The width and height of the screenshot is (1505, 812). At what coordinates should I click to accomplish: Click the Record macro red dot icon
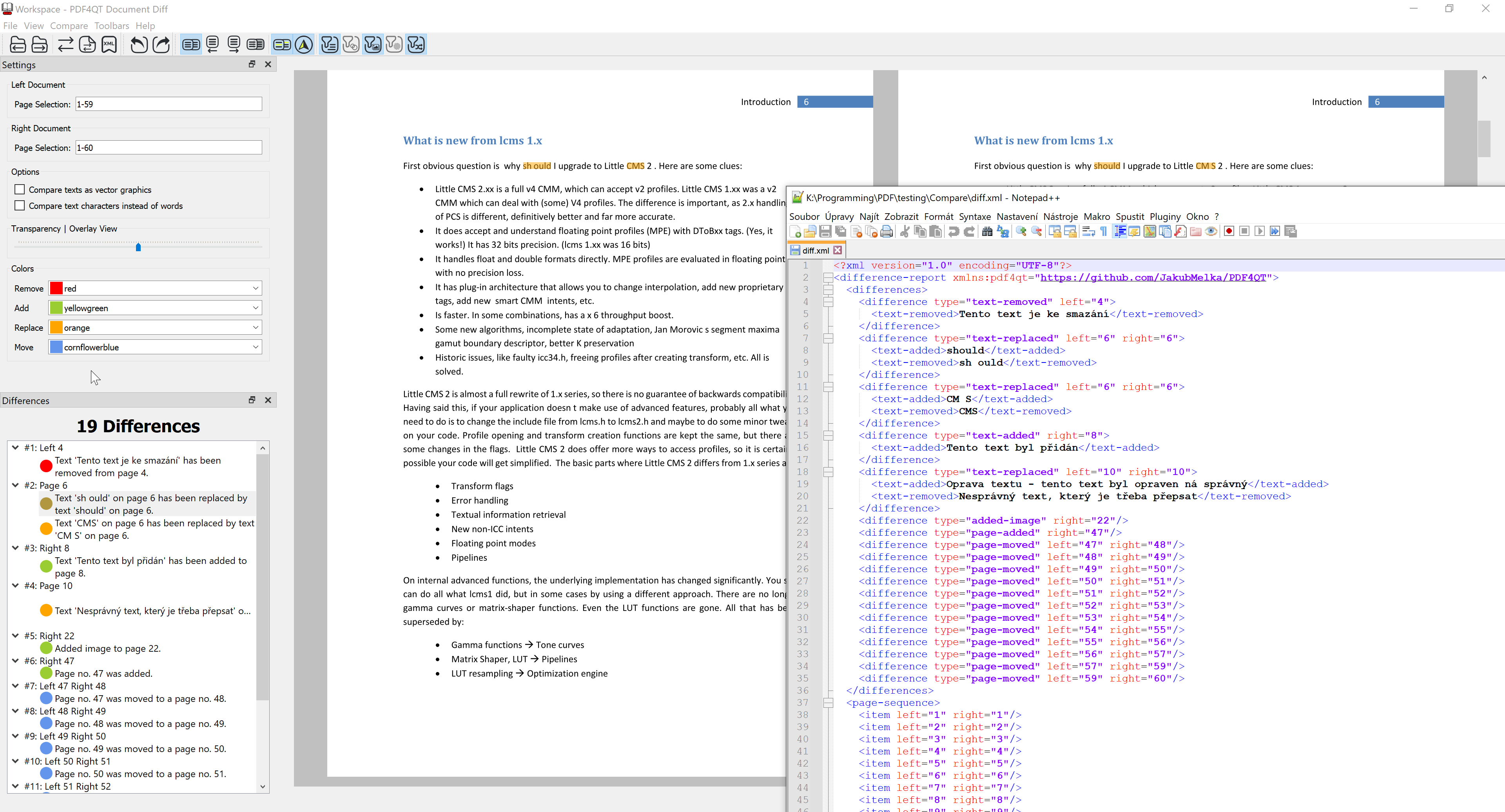[x=1229, y=232]
